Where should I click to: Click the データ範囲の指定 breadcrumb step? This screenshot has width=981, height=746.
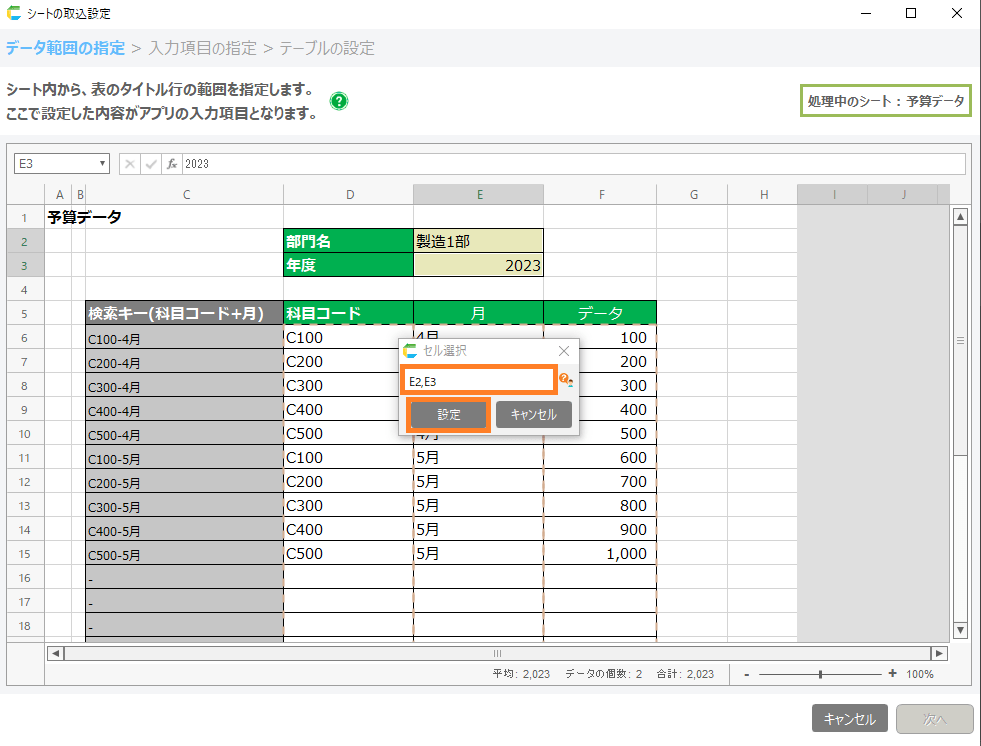[65, 48]
